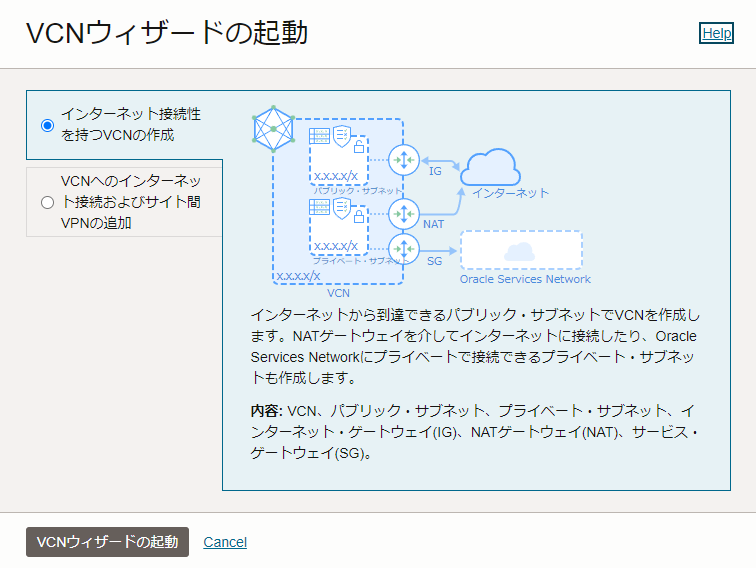Click the VCNウィザードの起動 dialog title

(x=167, y=33)
